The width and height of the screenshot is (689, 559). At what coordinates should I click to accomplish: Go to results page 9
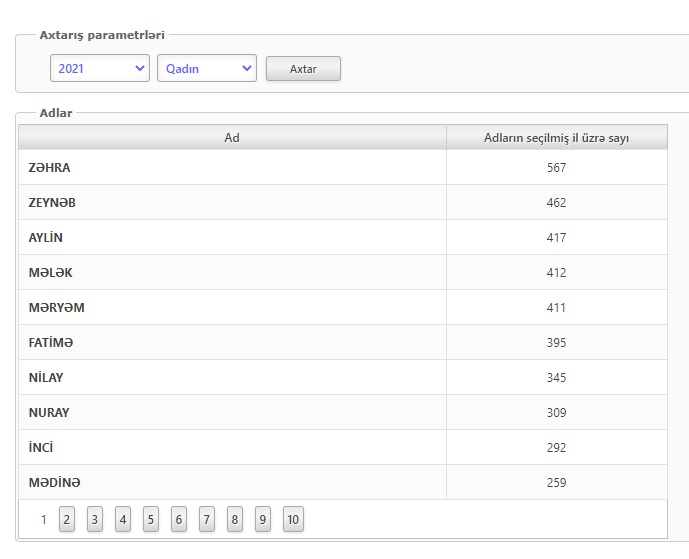click(263, 519)
